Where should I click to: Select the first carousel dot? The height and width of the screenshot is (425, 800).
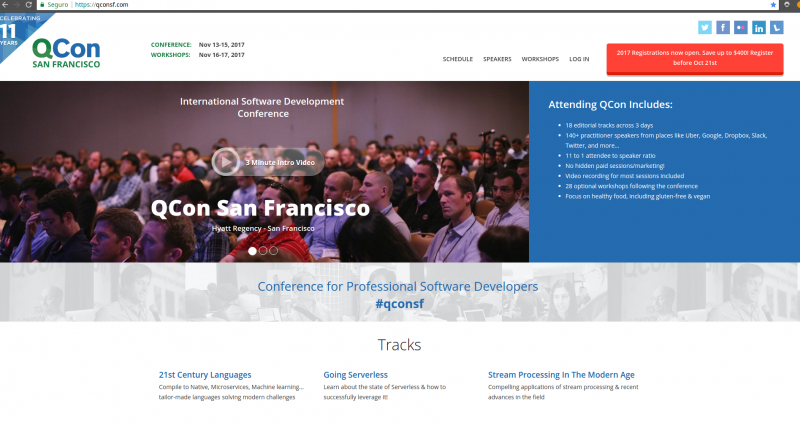[252, 251]
